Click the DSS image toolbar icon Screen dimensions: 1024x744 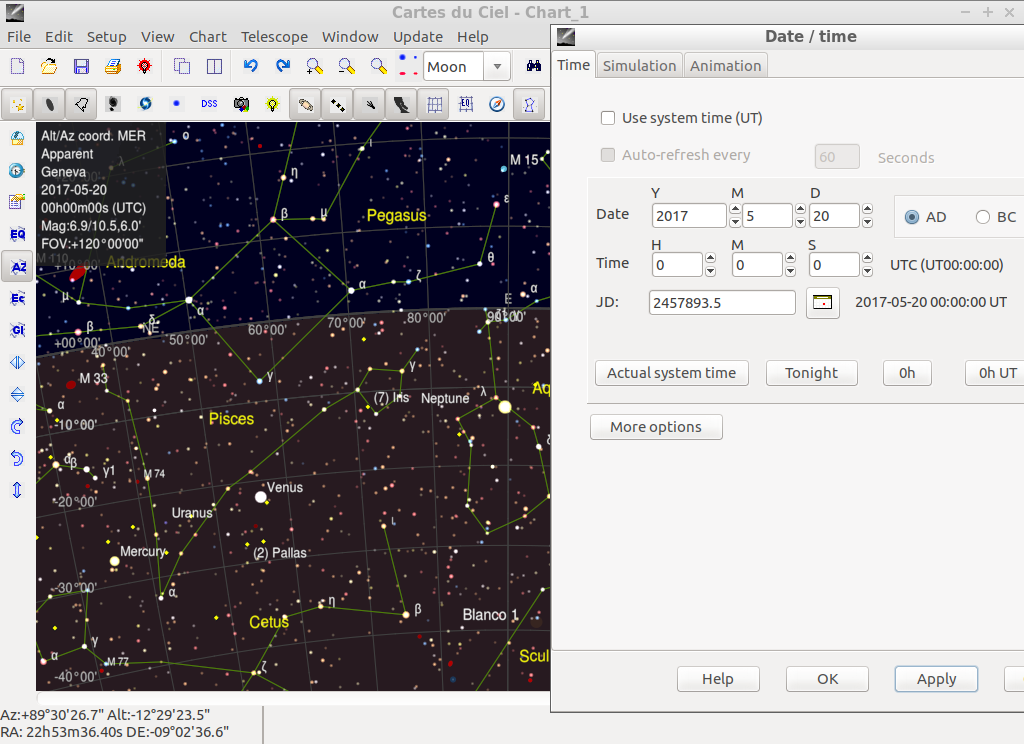209,105
